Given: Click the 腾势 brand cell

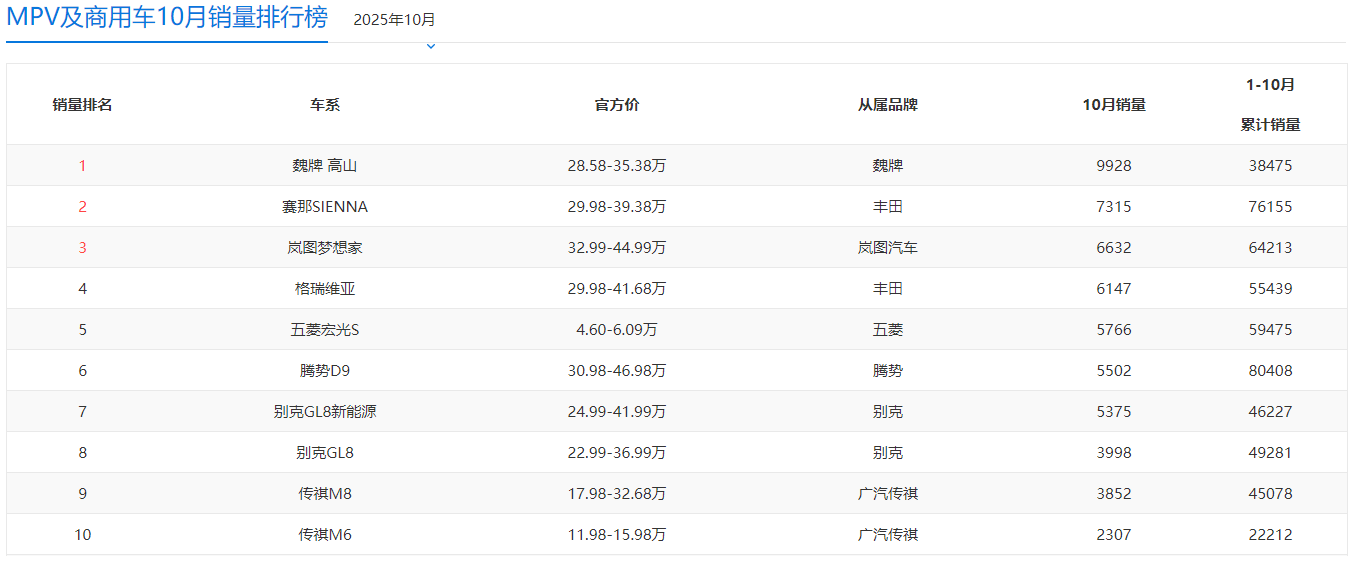Looking at the screenshot, I should (x=887, y=371).
